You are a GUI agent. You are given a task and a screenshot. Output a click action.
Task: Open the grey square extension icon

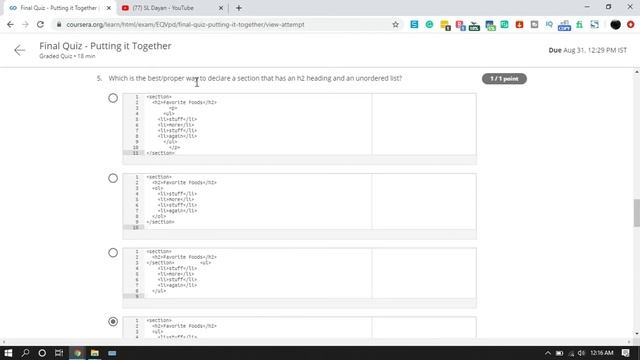coord(534,24)
